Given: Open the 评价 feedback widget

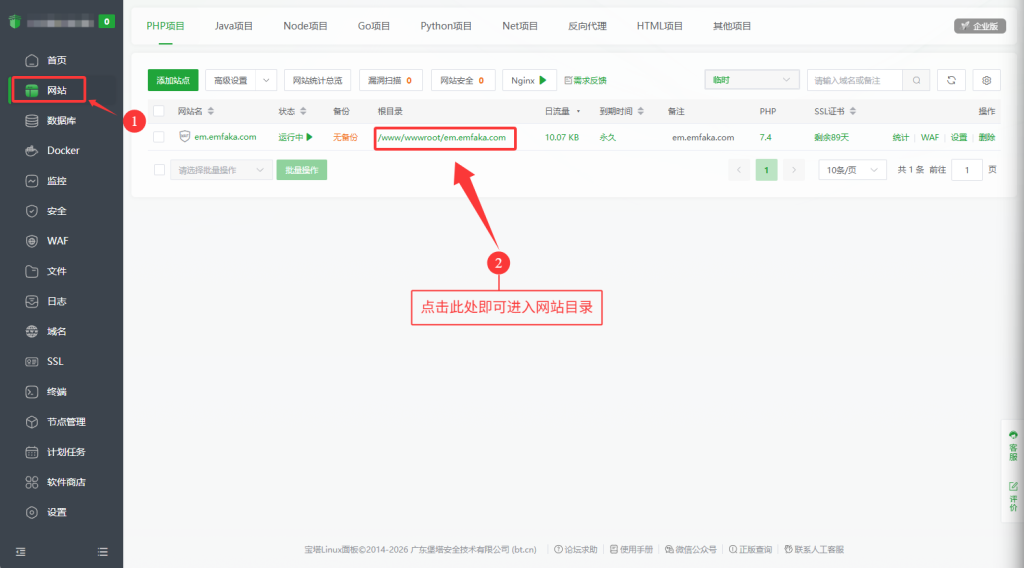Looking at the screenshot, I should (x=1013, y=497).
